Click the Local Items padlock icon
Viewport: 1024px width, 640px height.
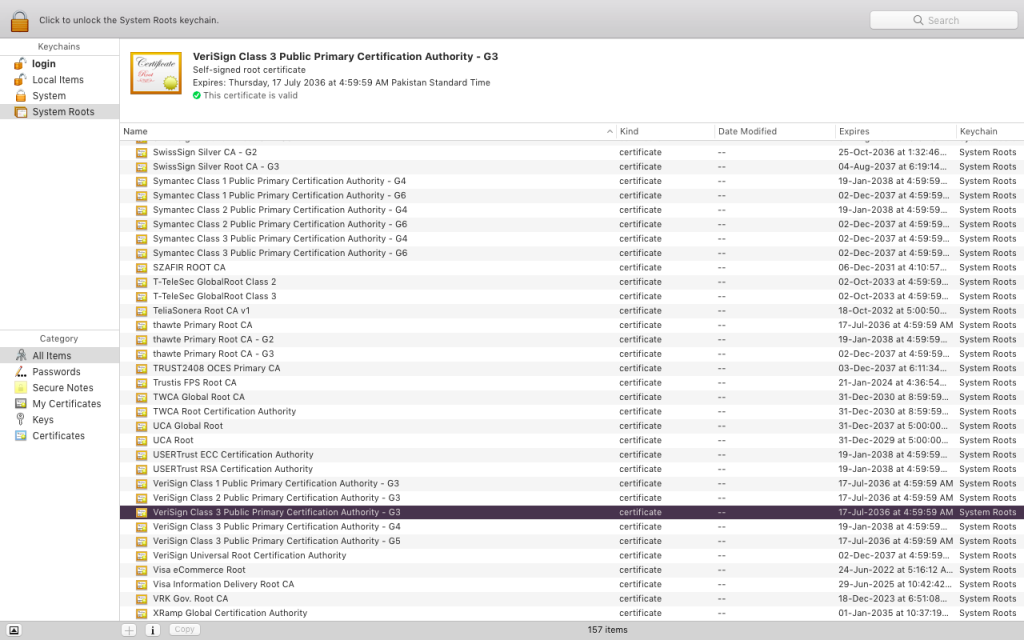(x=20, y=80)
